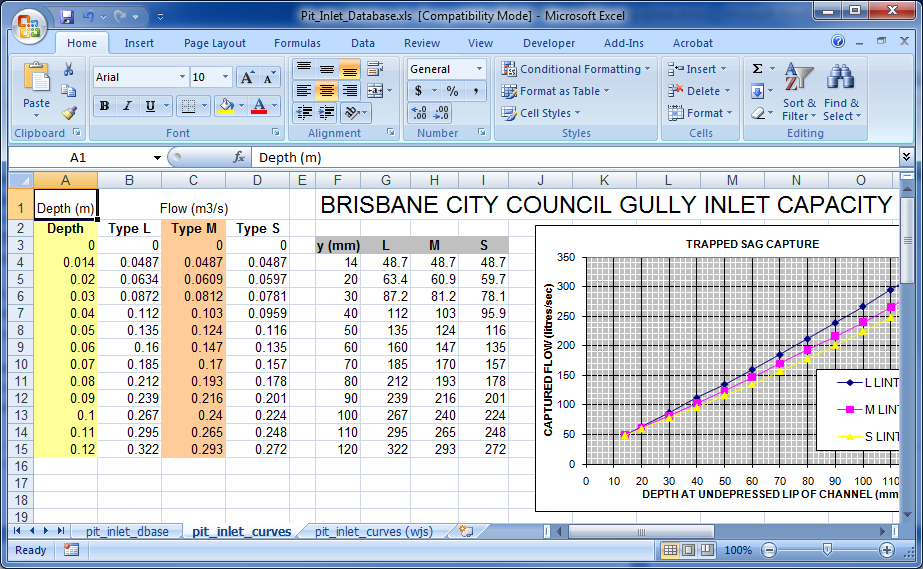
Task: Switch to the Page Layout tab
Action: [214, 43]
